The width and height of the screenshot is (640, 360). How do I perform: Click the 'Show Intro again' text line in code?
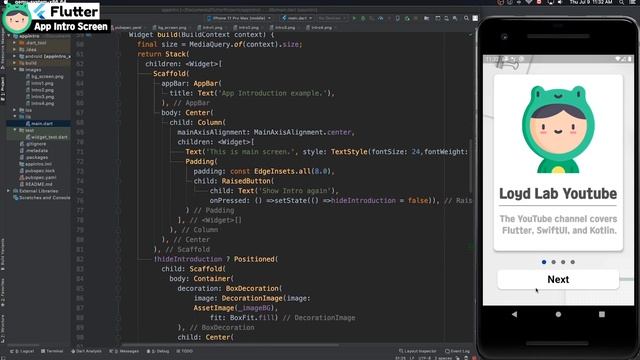pyautogui.click(x=273, y=191)
